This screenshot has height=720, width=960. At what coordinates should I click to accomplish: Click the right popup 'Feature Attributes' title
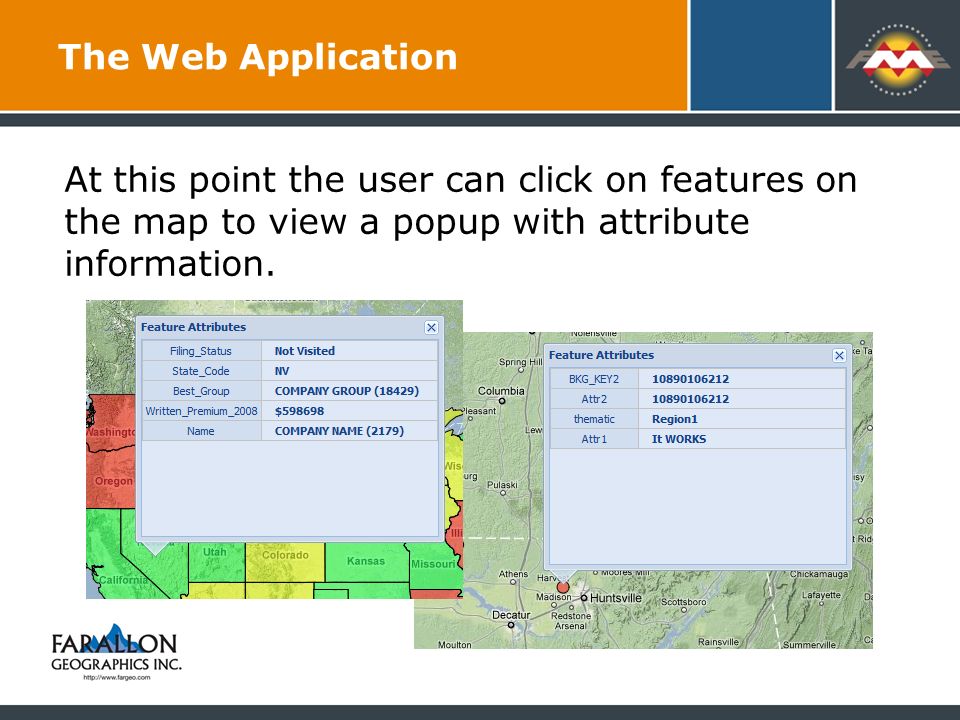click(601, 355)
